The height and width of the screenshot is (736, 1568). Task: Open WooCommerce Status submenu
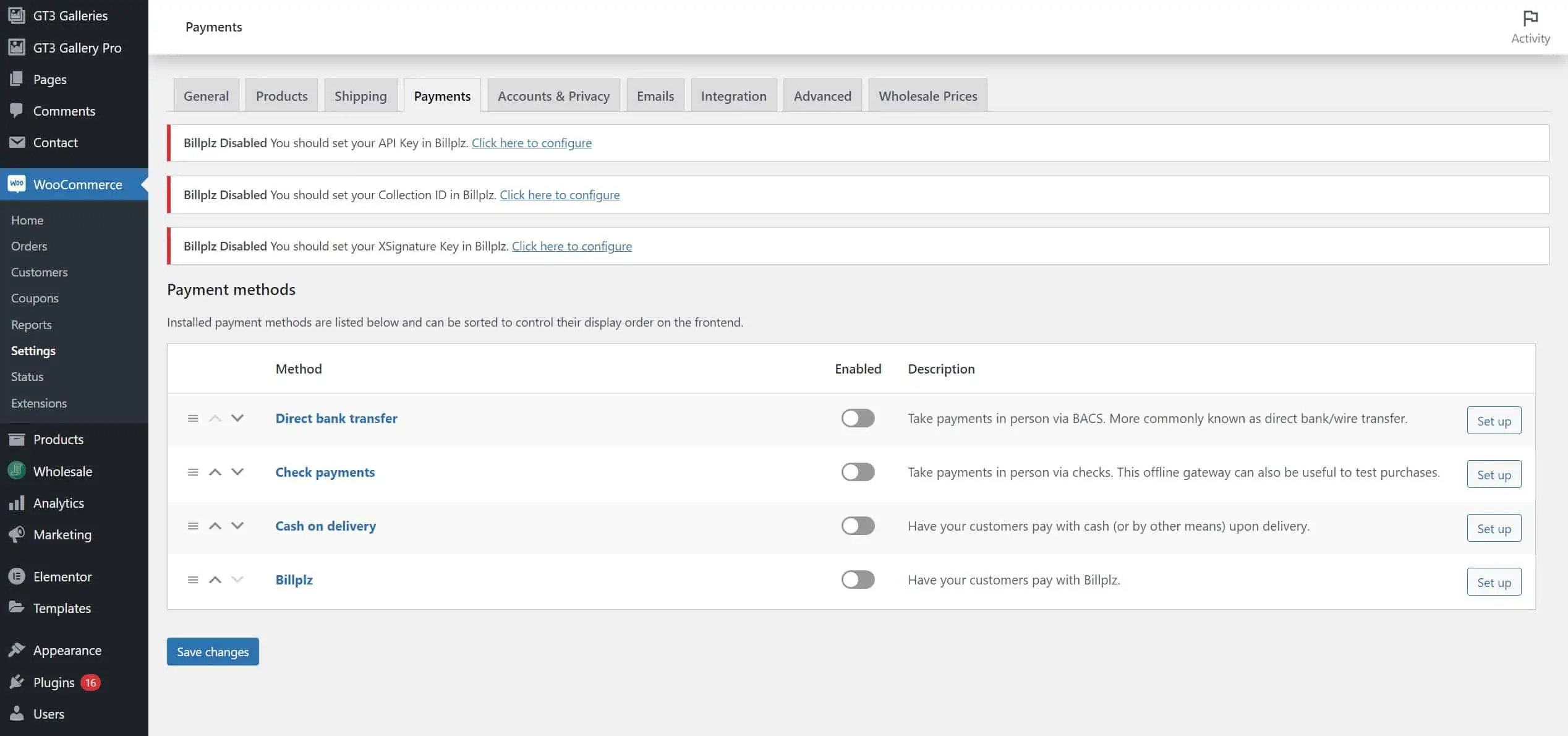point(27,377)
